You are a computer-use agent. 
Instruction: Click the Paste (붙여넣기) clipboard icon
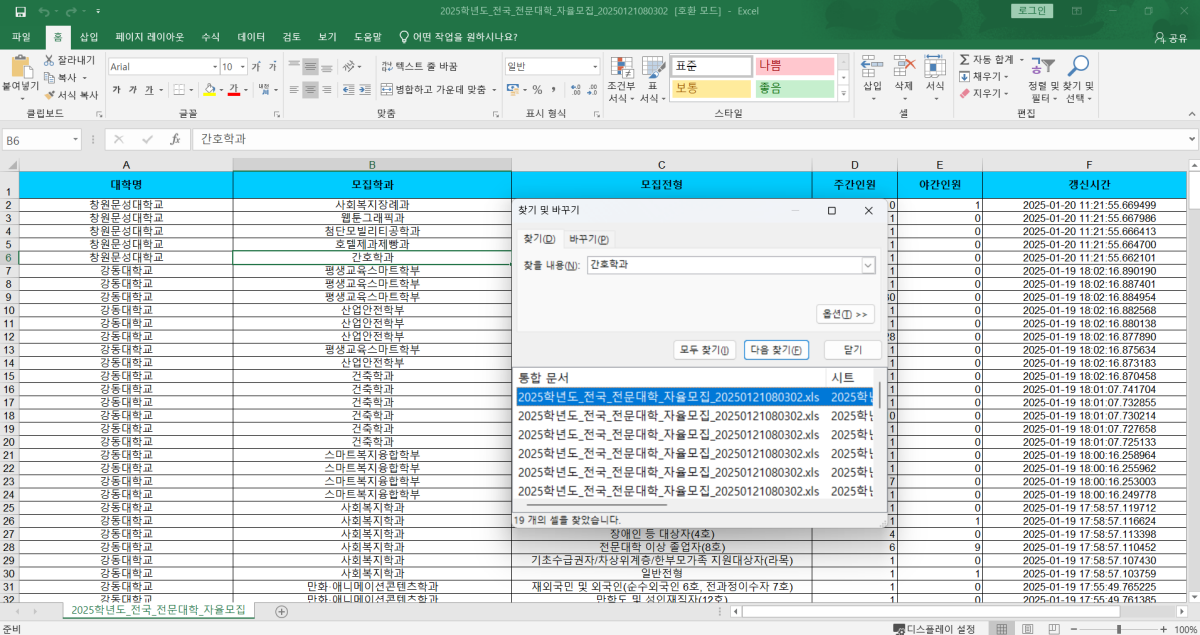20,67
